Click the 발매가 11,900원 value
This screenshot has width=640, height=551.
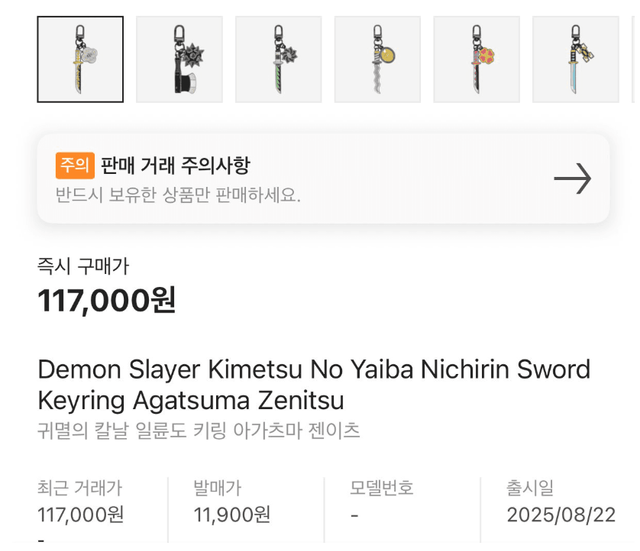[232, 514]
